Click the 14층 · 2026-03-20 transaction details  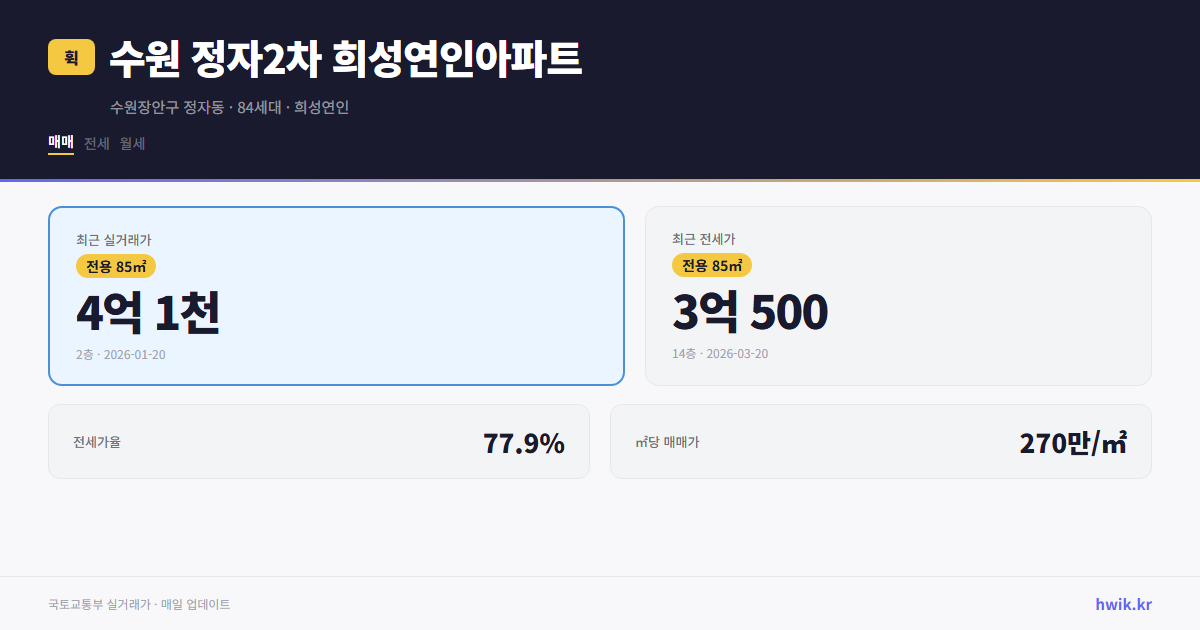click(x=722, y=354)
